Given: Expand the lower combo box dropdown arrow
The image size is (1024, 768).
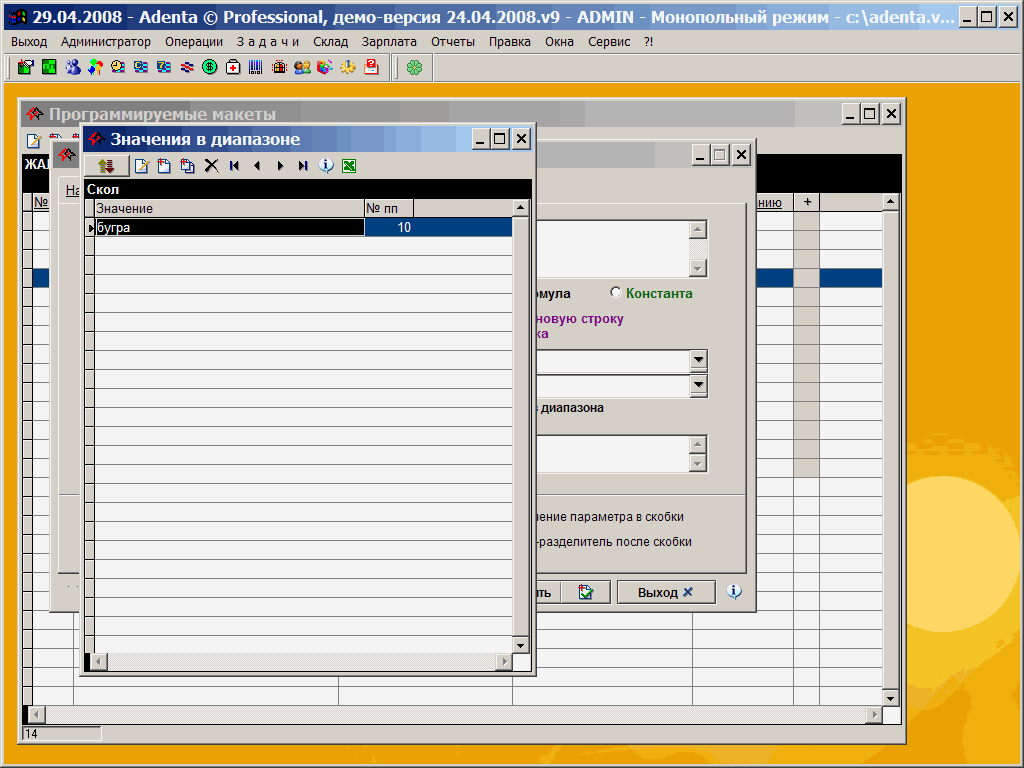Looking at the screenshot, I should [x=698, y=385].
